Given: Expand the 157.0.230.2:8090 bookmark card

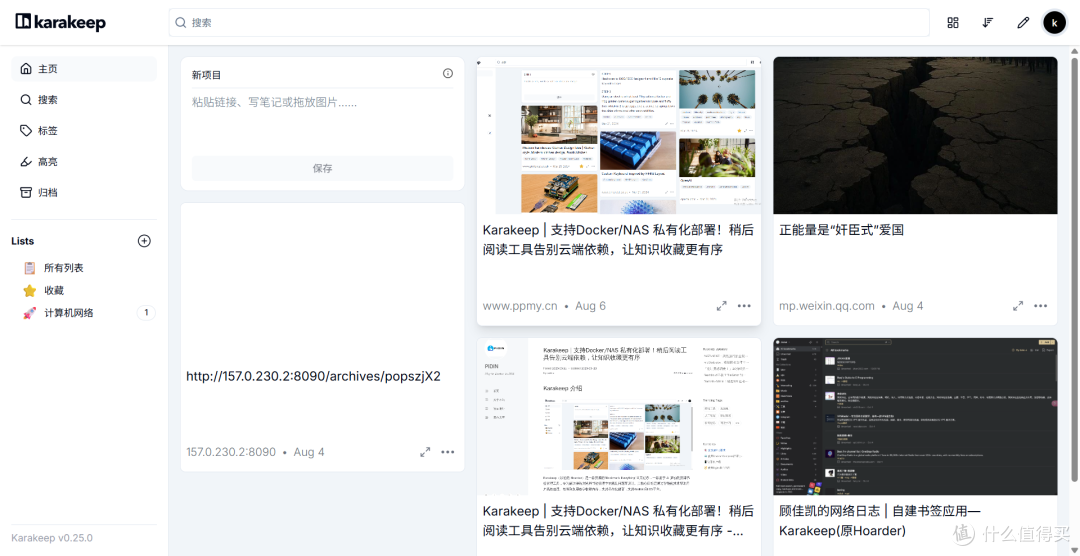Looking at the screenshot, I should [x=425, y=452].
